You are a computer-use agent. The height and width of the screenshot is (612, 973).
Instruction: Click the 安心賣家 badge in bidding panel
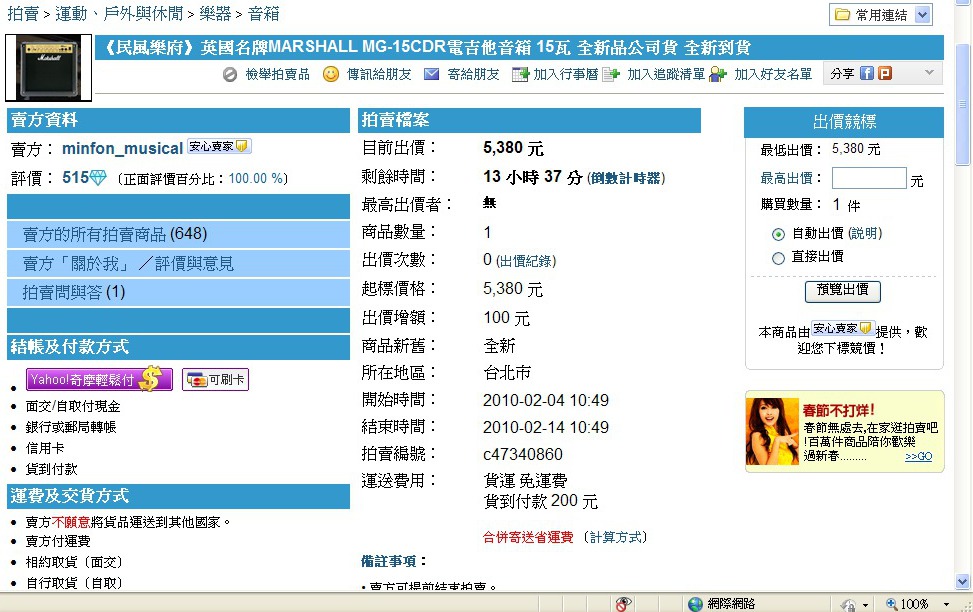pos(843,328)
